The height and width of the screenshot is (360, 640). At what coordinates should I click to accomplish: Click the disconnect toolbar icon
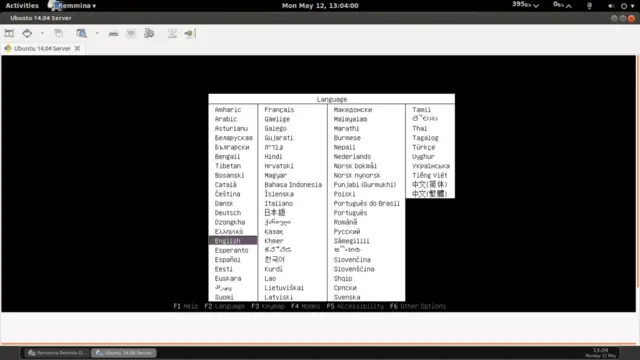(190, 33)
